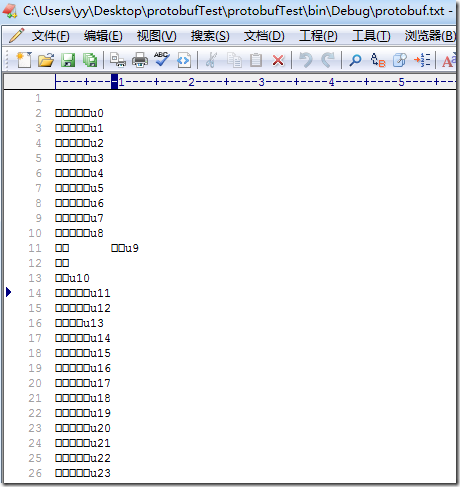Click the New document toolbar icon
460x487 pixels.
(x=24, y=60)
